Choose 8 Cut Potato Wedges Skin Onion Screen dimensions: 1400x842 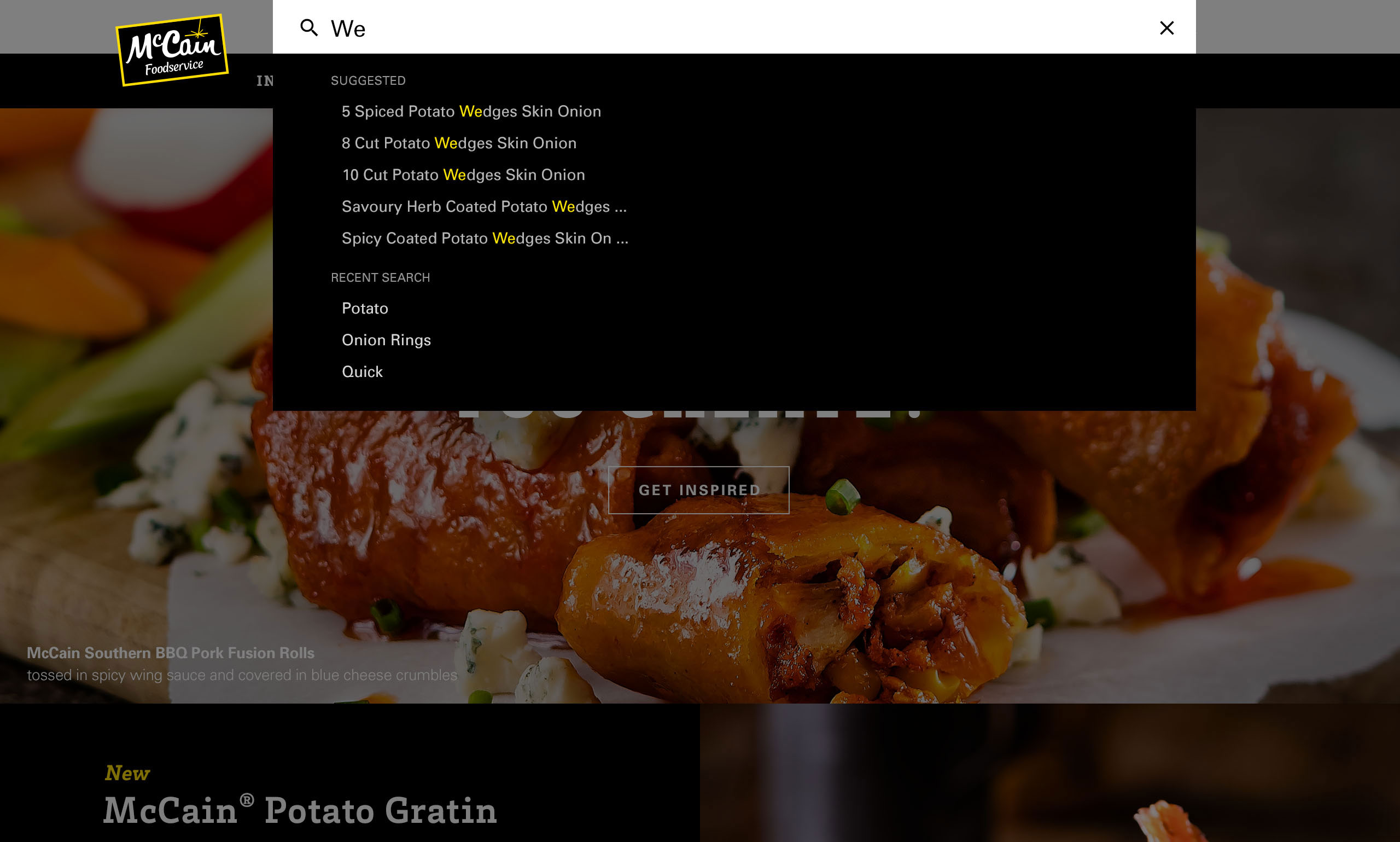coord(459,143)
